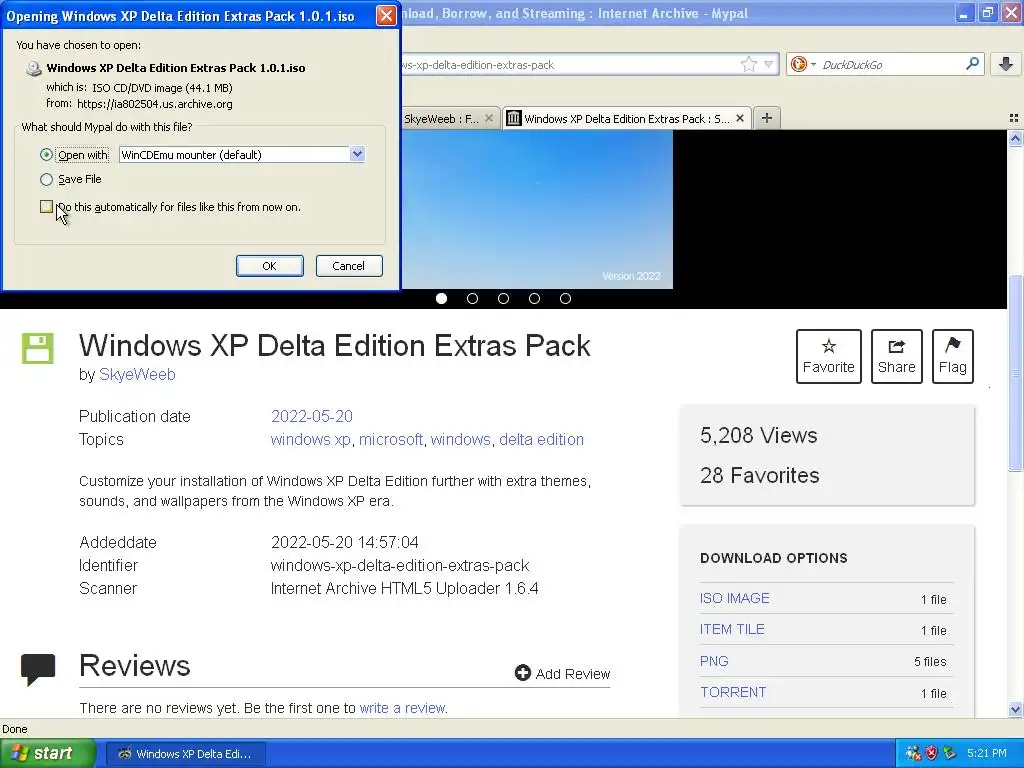Click the preview image thumbnail
This screenshot has width=1024, height=768.
pos(537,209)
